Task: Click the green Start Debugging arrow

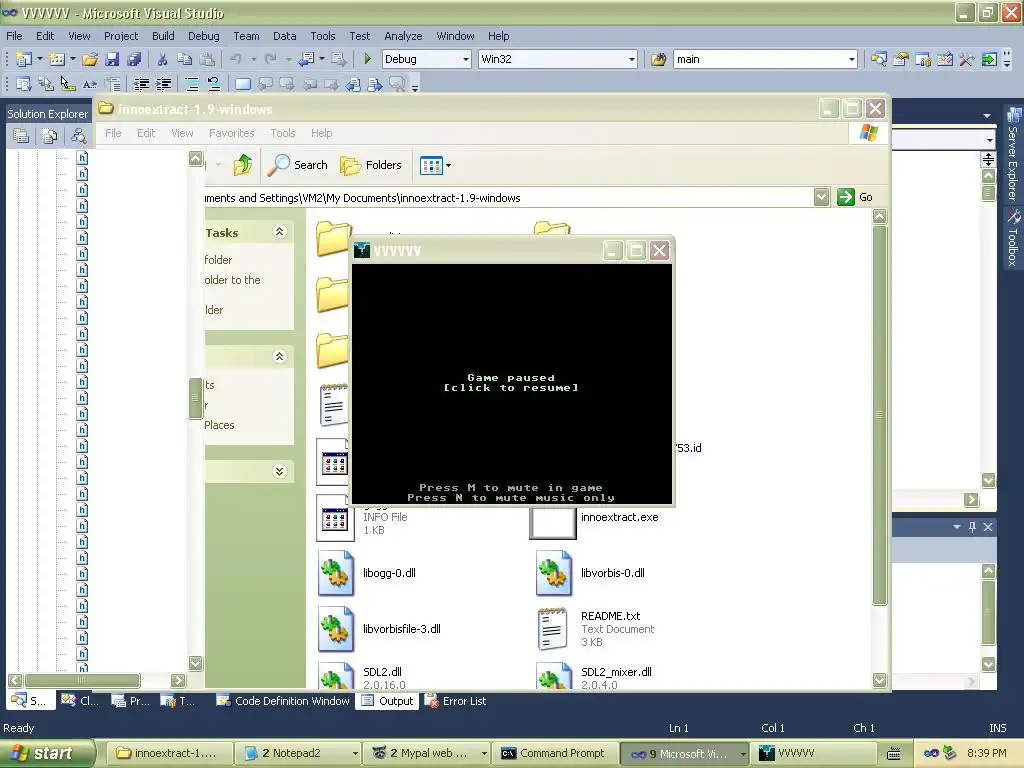Action: (x=368, y=59)
